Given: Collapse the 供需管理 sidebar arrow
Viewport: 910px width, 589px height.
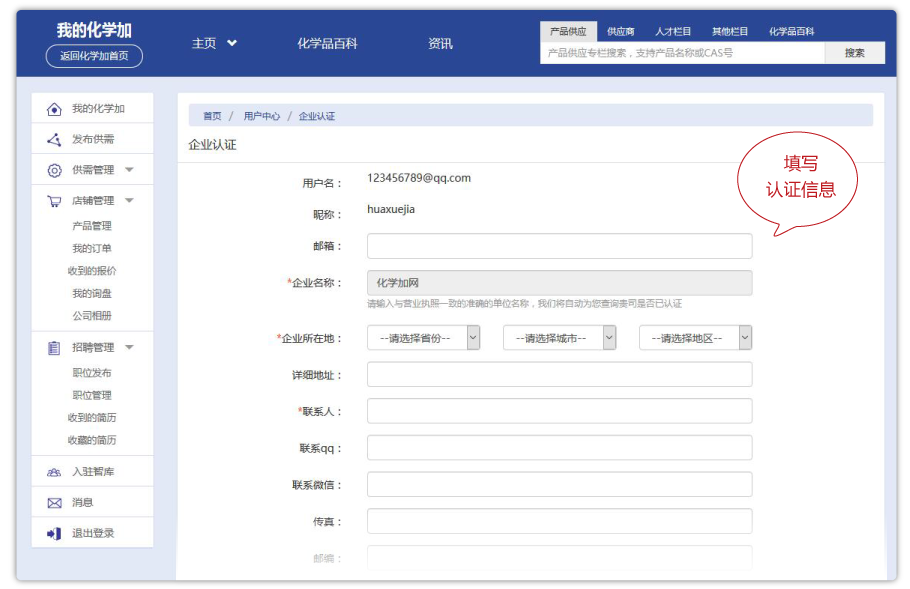Looking at the screenshot, I should click(129, 170).
